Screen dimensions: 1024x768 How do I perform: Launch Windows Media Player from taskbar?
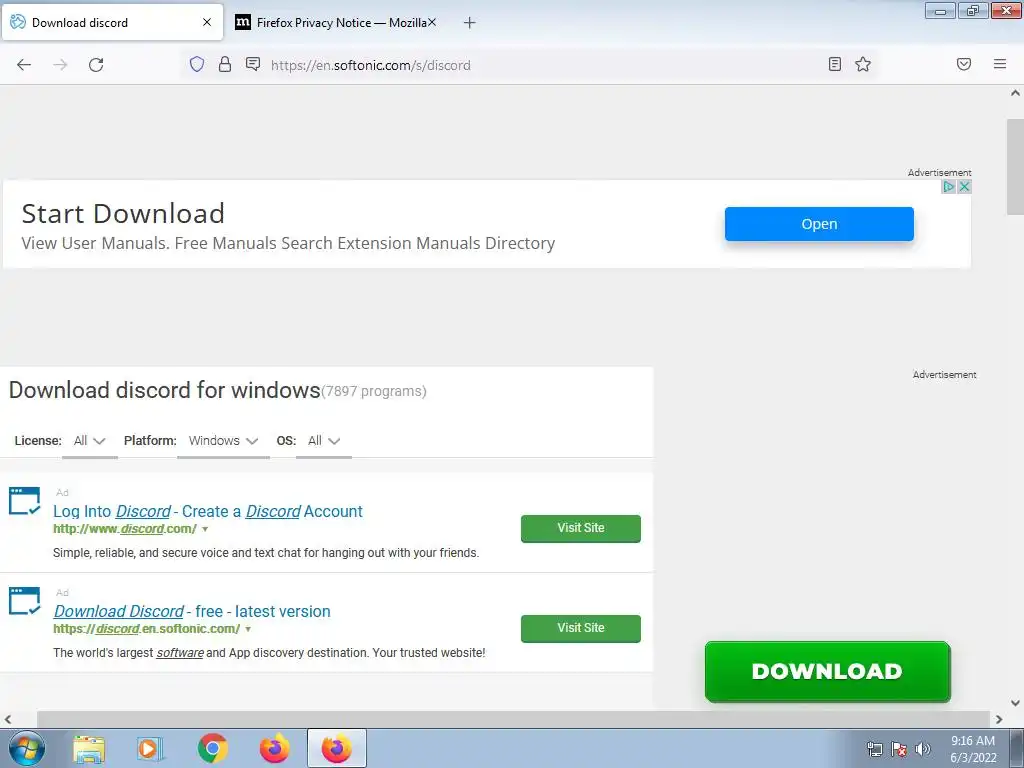[x=150, y=749]
